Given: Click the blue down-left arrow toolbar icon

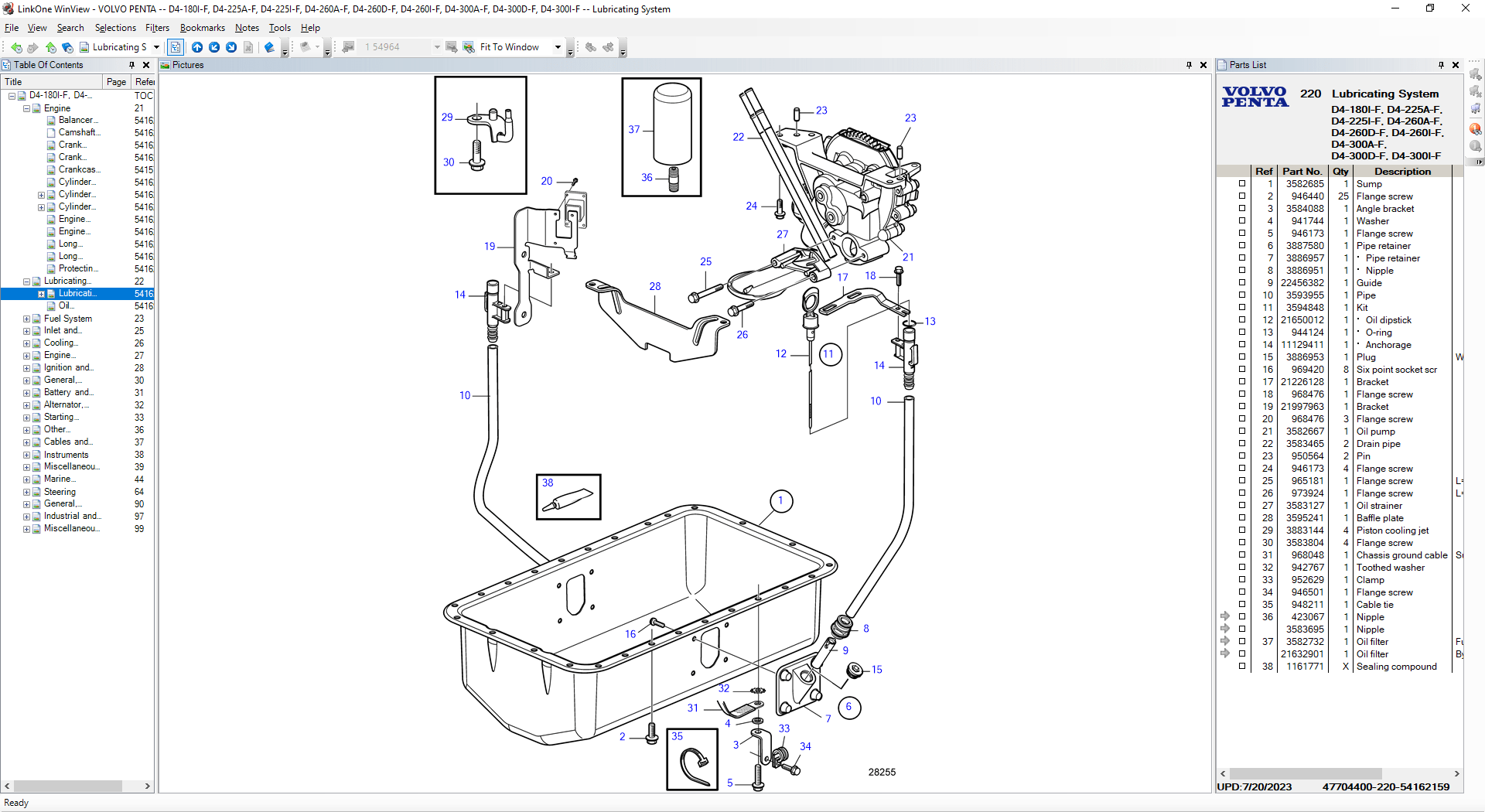Looking at the screenshot, I should [x=214, y=47].
